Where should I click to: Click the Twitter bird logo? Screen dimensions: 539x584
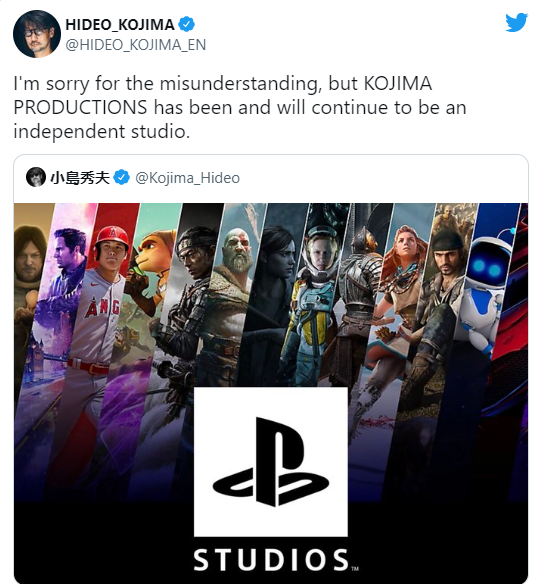click(516, 22)
